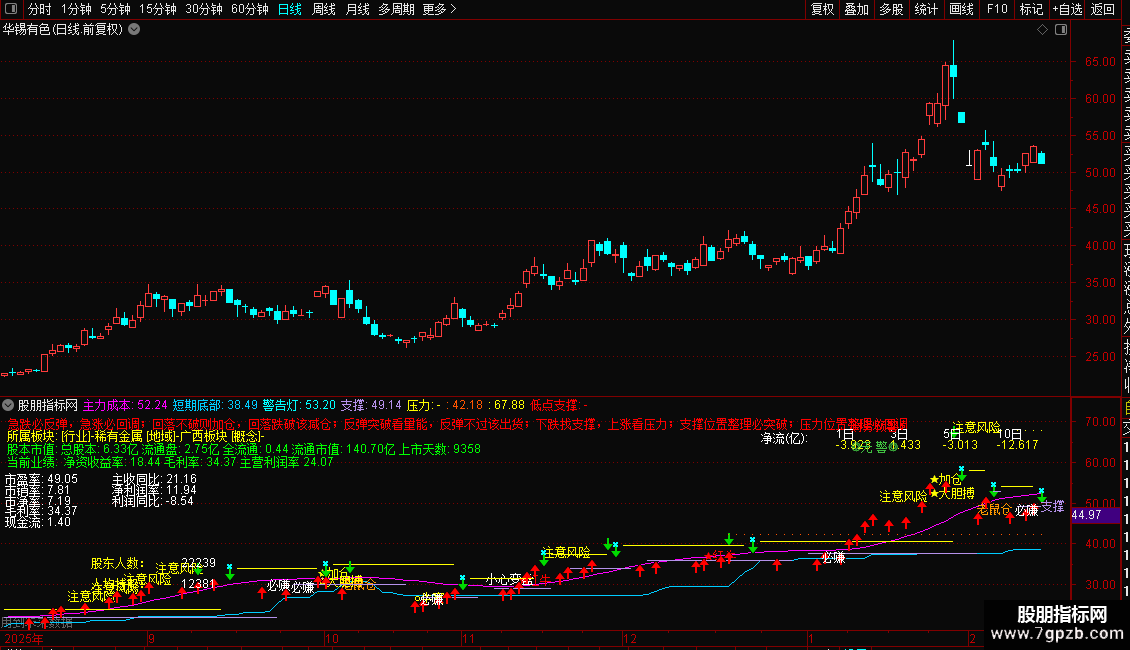Screen dimensions: 1130x650
Task: Switch to the 周线 weekly tab
Action: (324, 9)
